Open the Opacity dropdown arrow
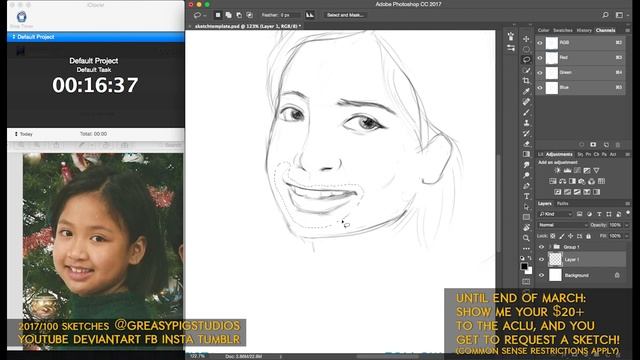Viewport: 640px width, 360px height. click(x=627, y=225)
